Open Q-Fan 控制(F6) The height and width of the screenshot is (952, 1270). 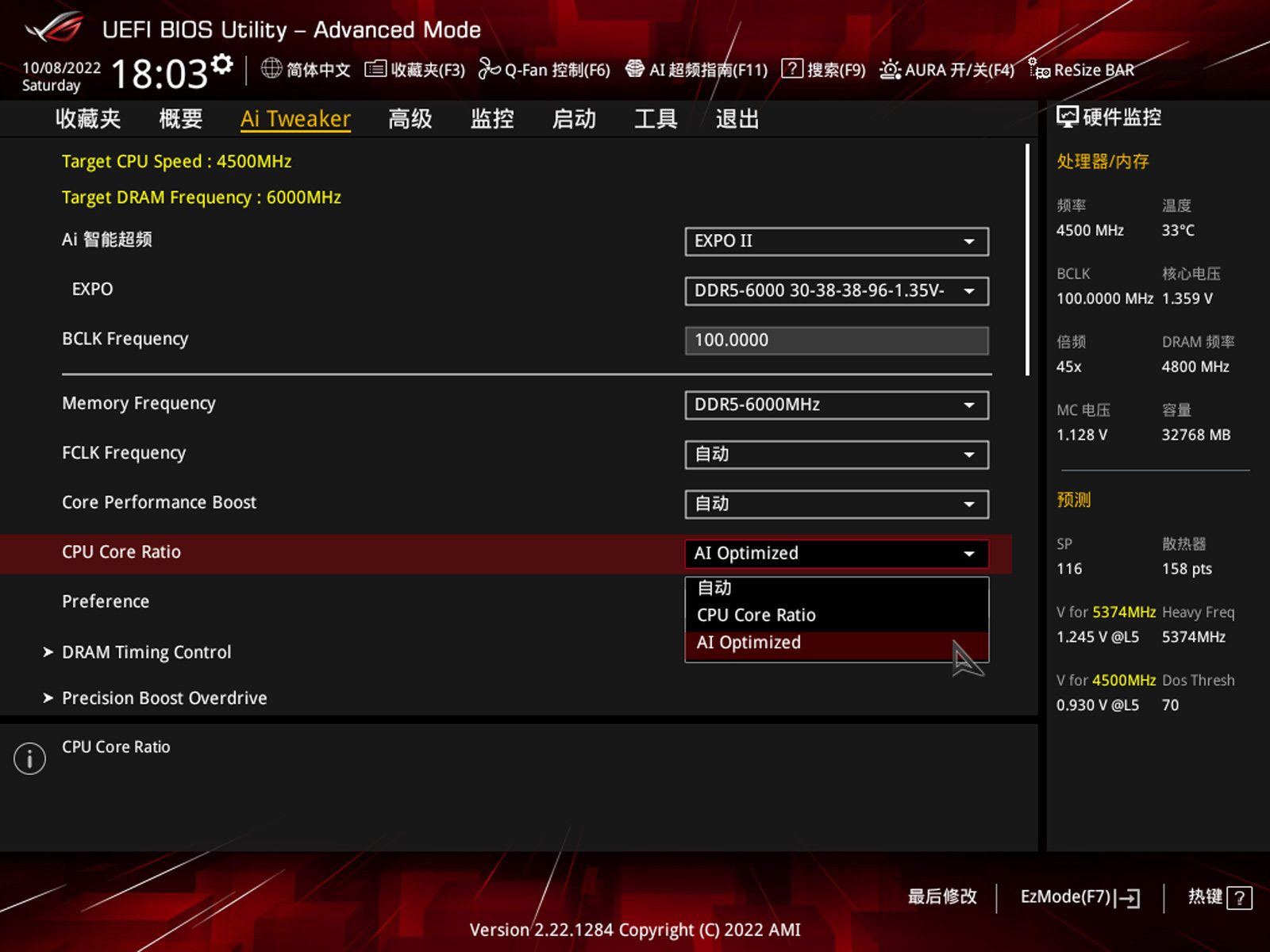click(x=545, y=69)
